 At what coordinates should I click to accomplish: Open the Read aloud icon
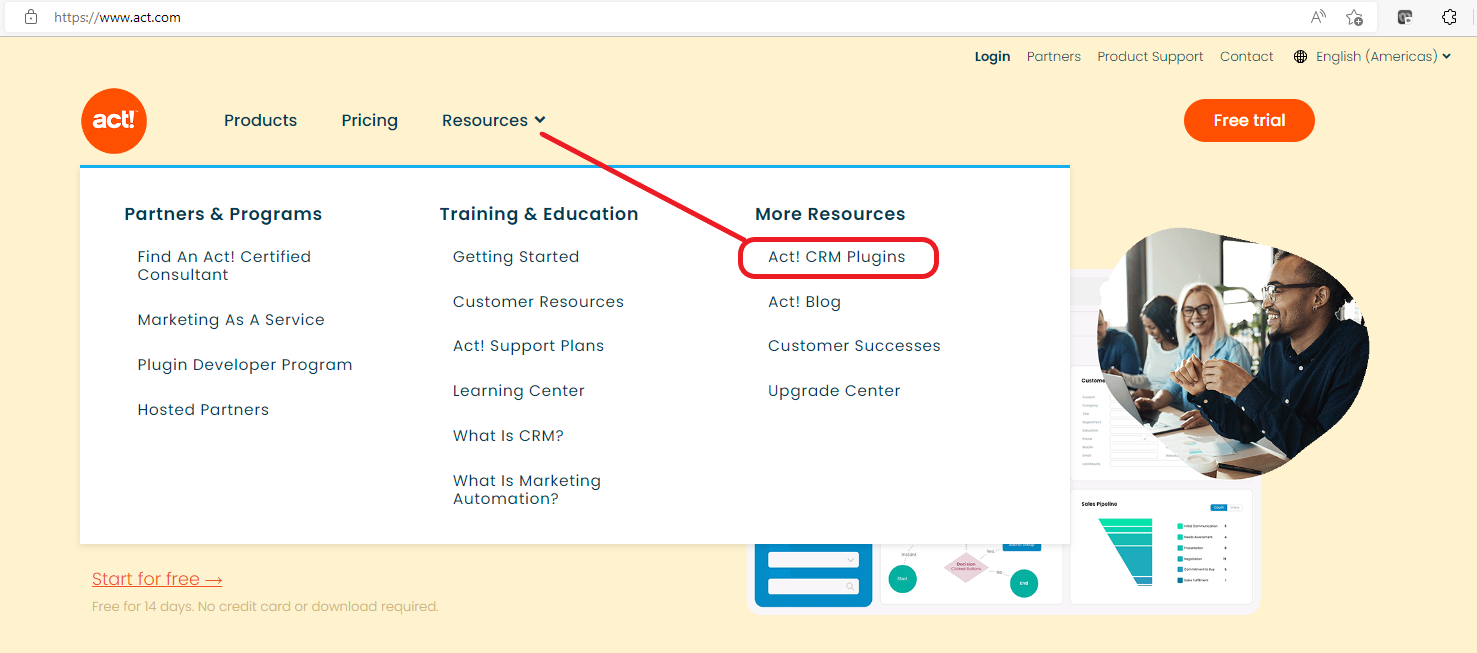click(x=1318, y=17)
